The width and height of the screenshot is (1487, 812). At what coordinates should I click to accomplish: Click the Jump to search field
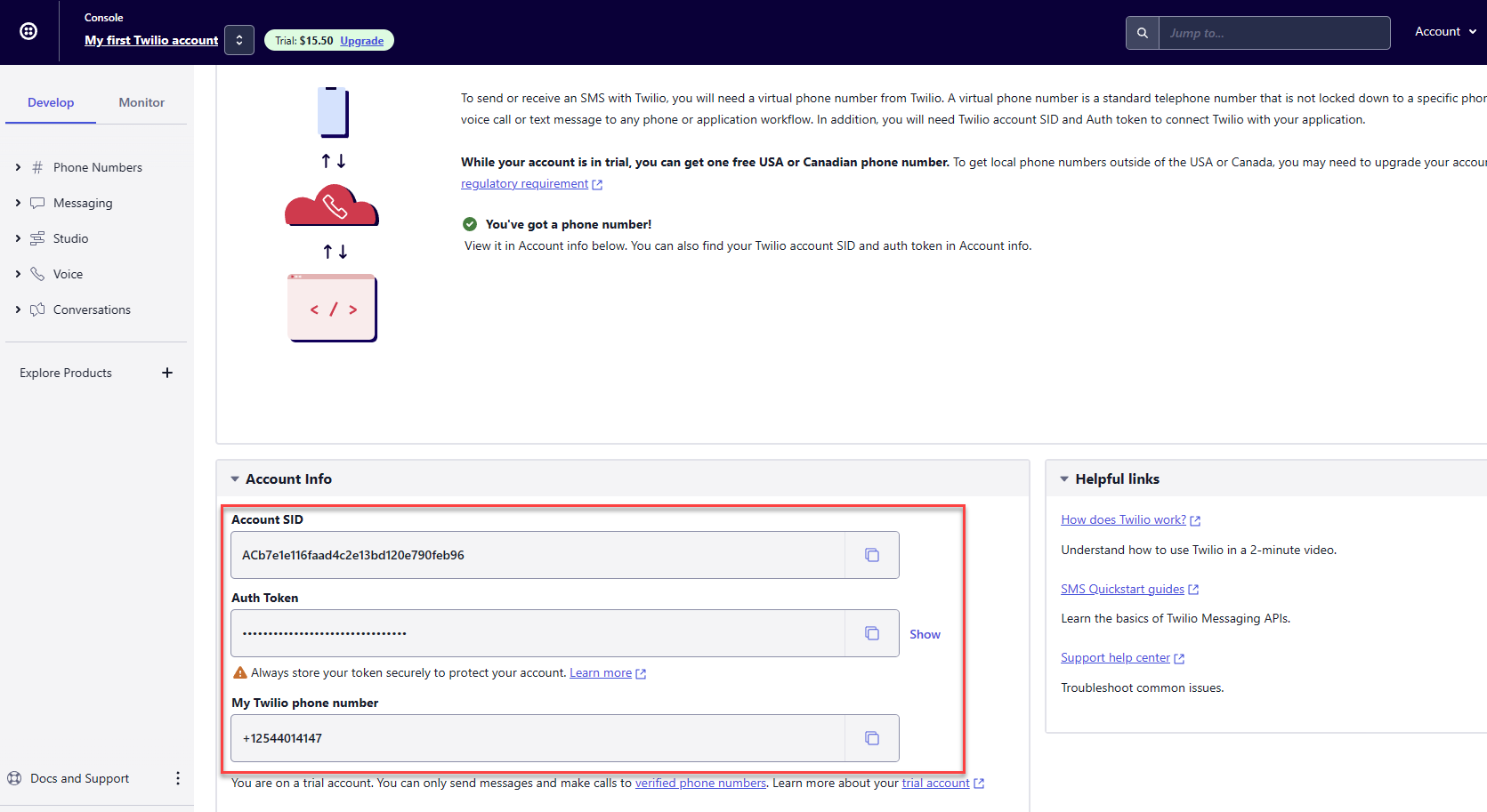pos(1273,33)
